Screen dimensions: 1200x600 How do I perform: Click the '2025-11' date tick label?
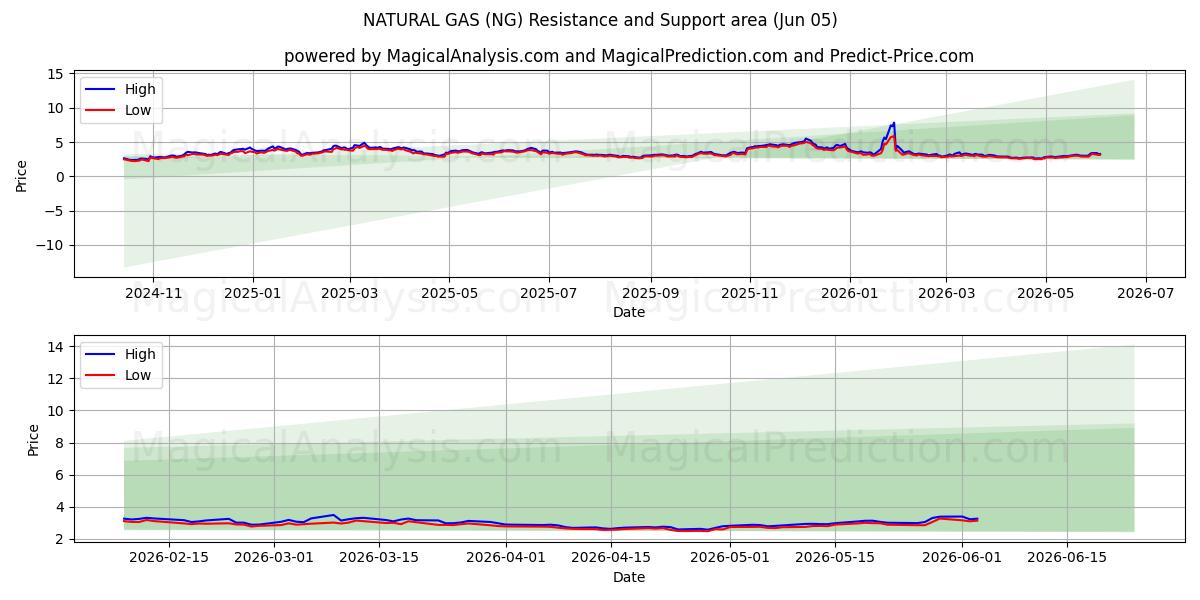coord(750,295)
